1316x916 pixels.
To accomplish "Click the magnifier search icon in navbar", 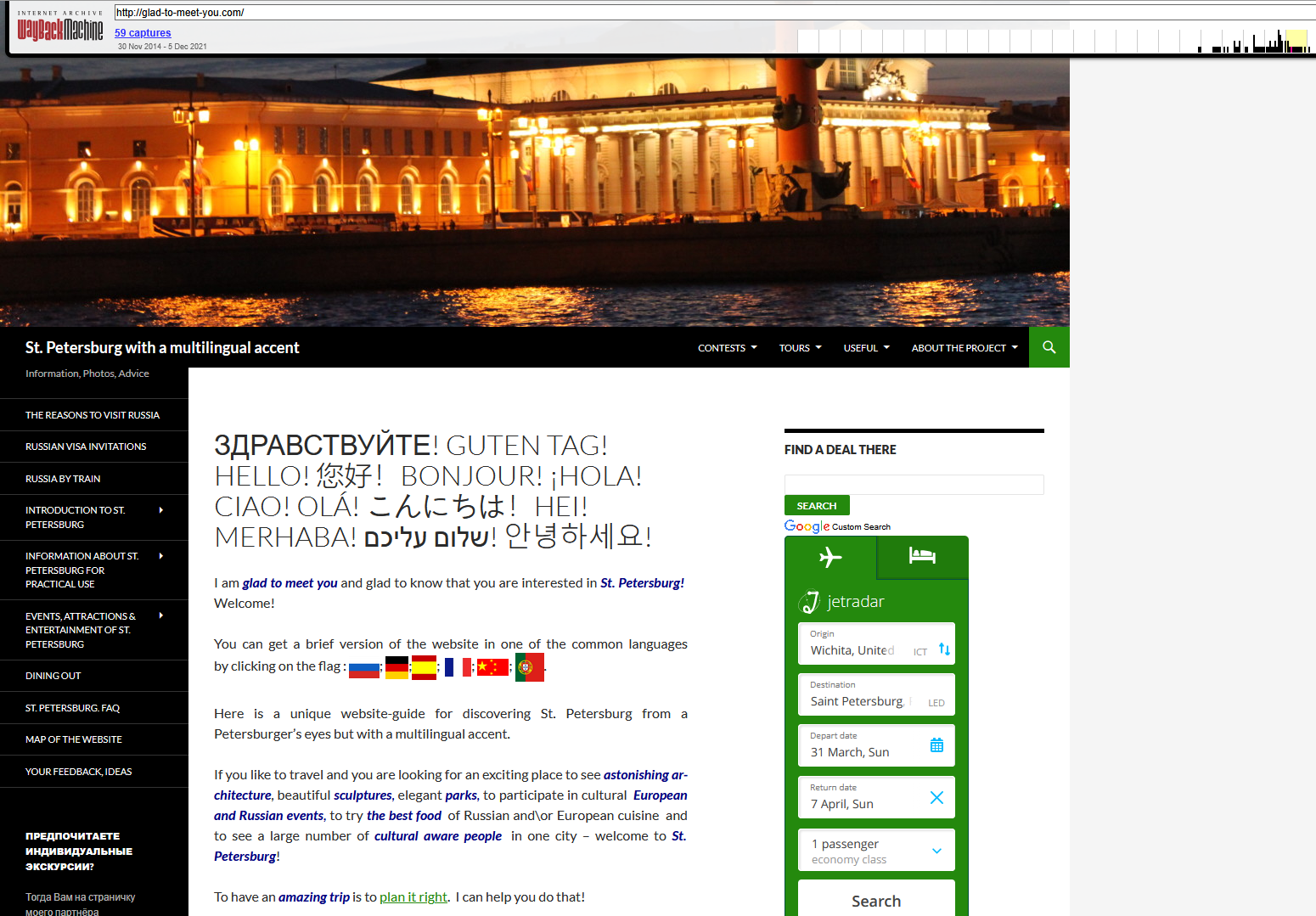I will (x=1049, y=347).
